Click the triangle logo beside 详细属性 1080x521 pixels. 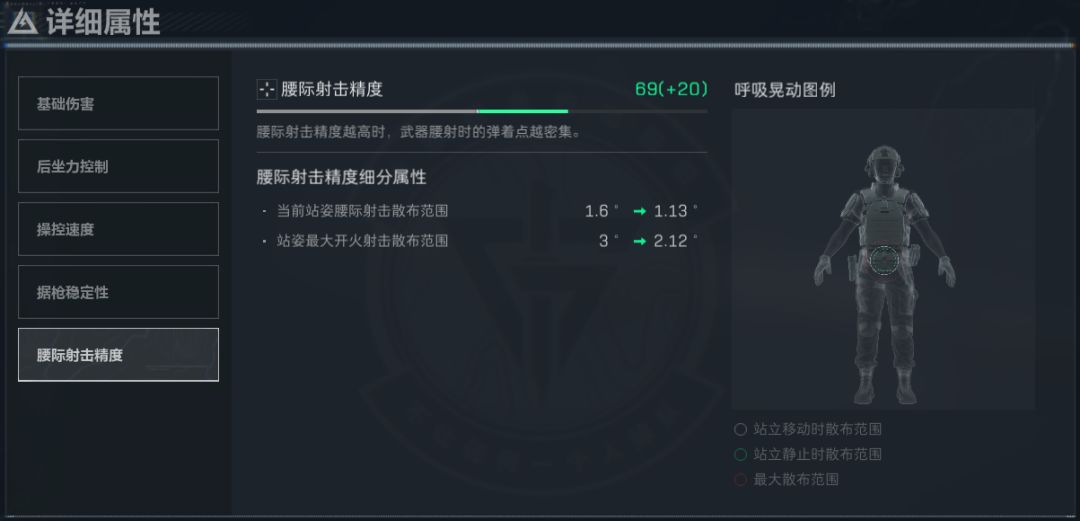pos(24,22)
